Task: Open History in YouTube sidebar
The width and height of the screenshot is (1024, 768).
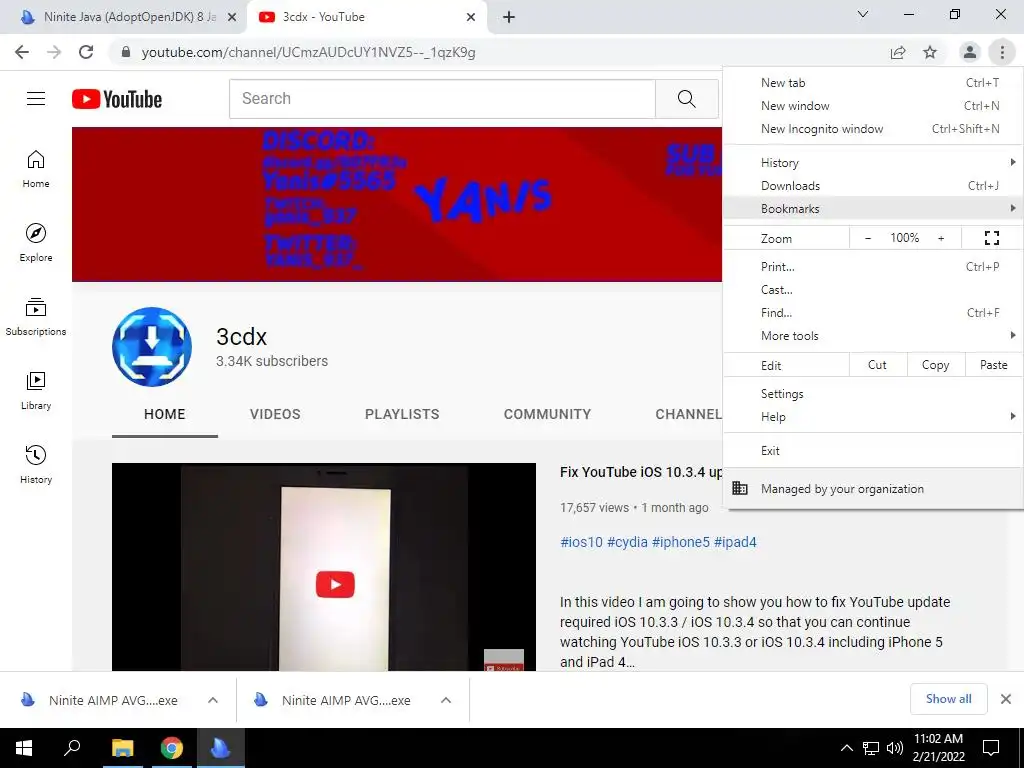Action: (36, 464)
